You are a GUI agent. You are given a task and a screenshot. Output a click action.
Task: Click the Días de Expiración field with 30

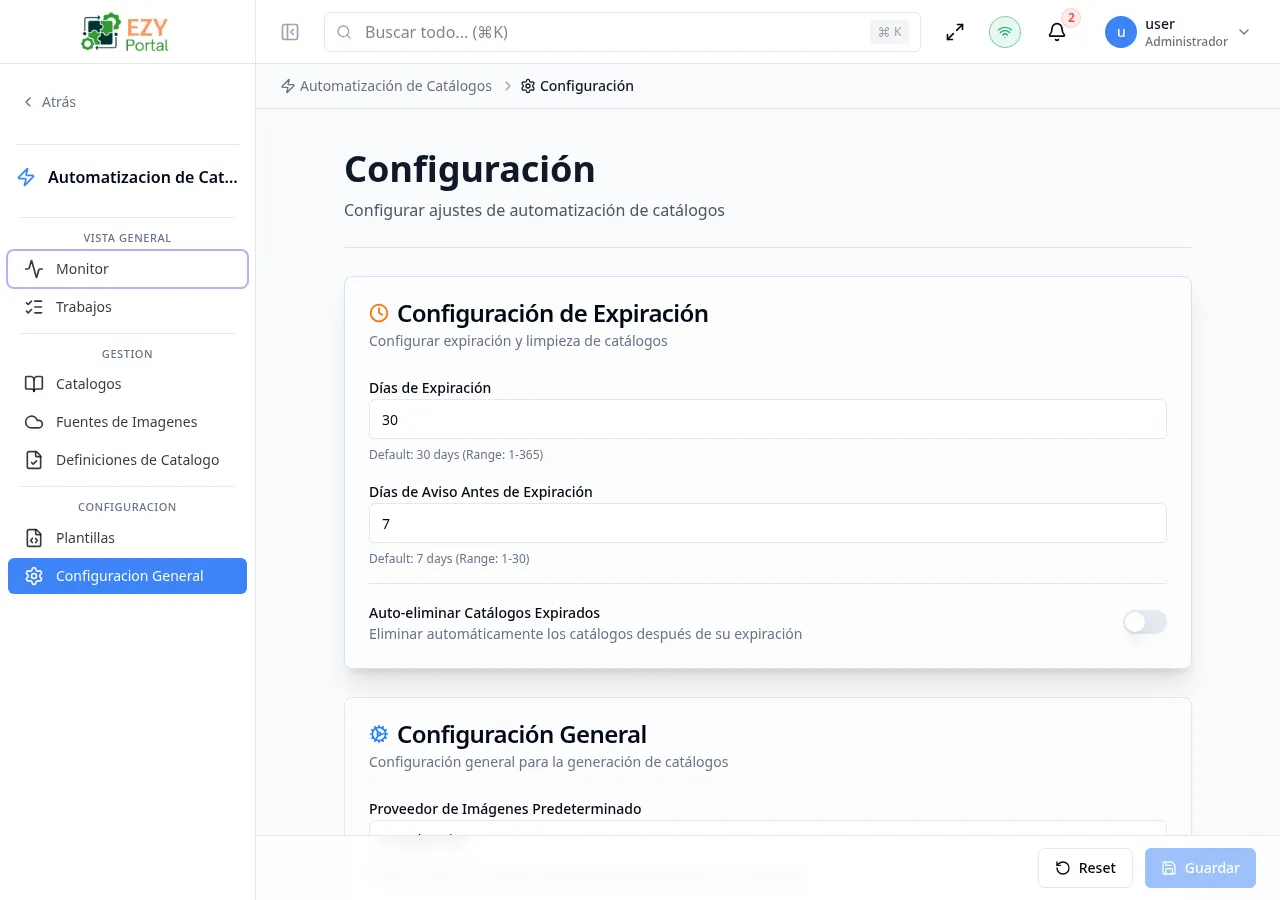pos(768,419)
